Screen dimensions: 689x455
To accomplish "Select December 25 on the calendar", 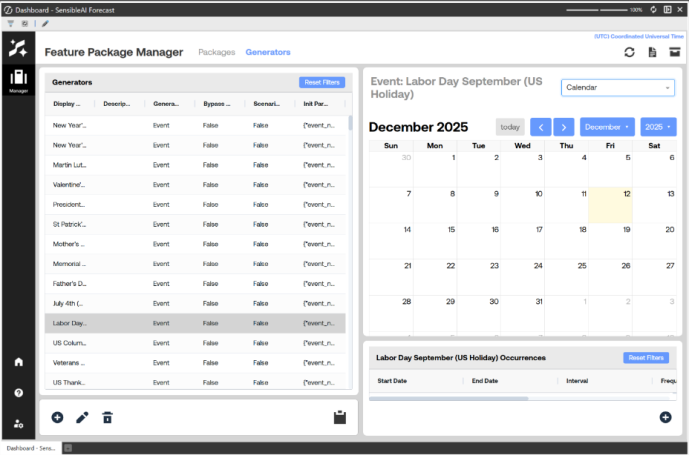I will [x=566, y=277].
